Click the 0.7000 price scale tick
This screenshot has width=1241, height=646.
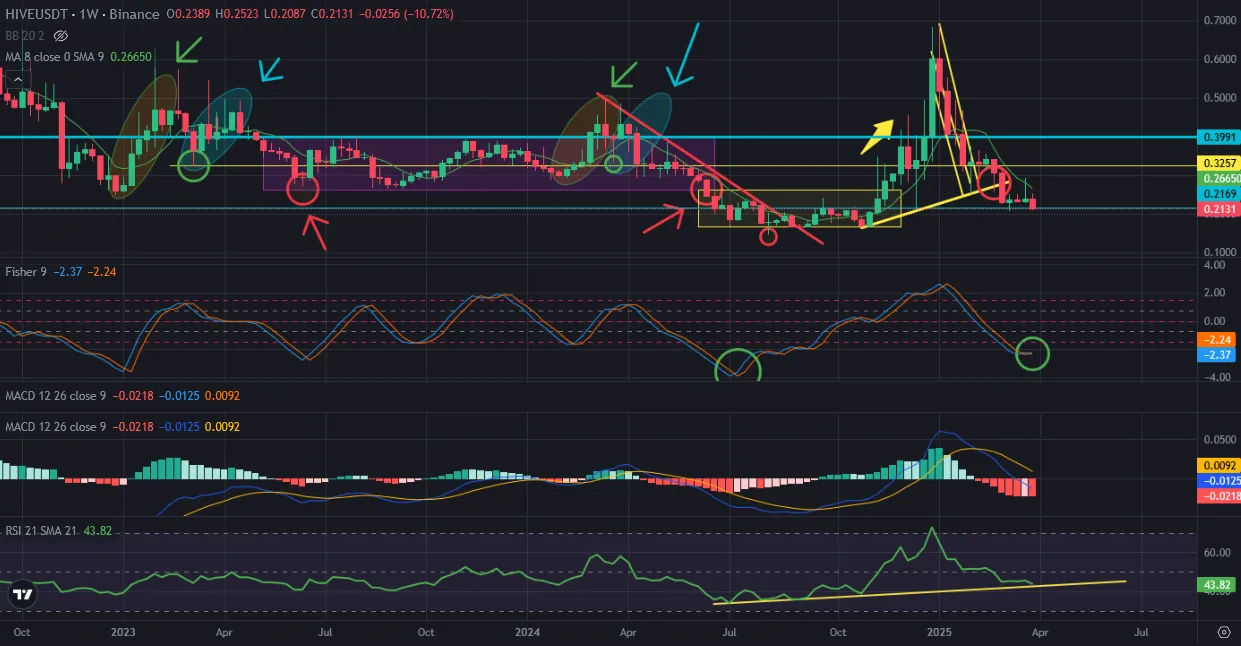point(1218,20)
